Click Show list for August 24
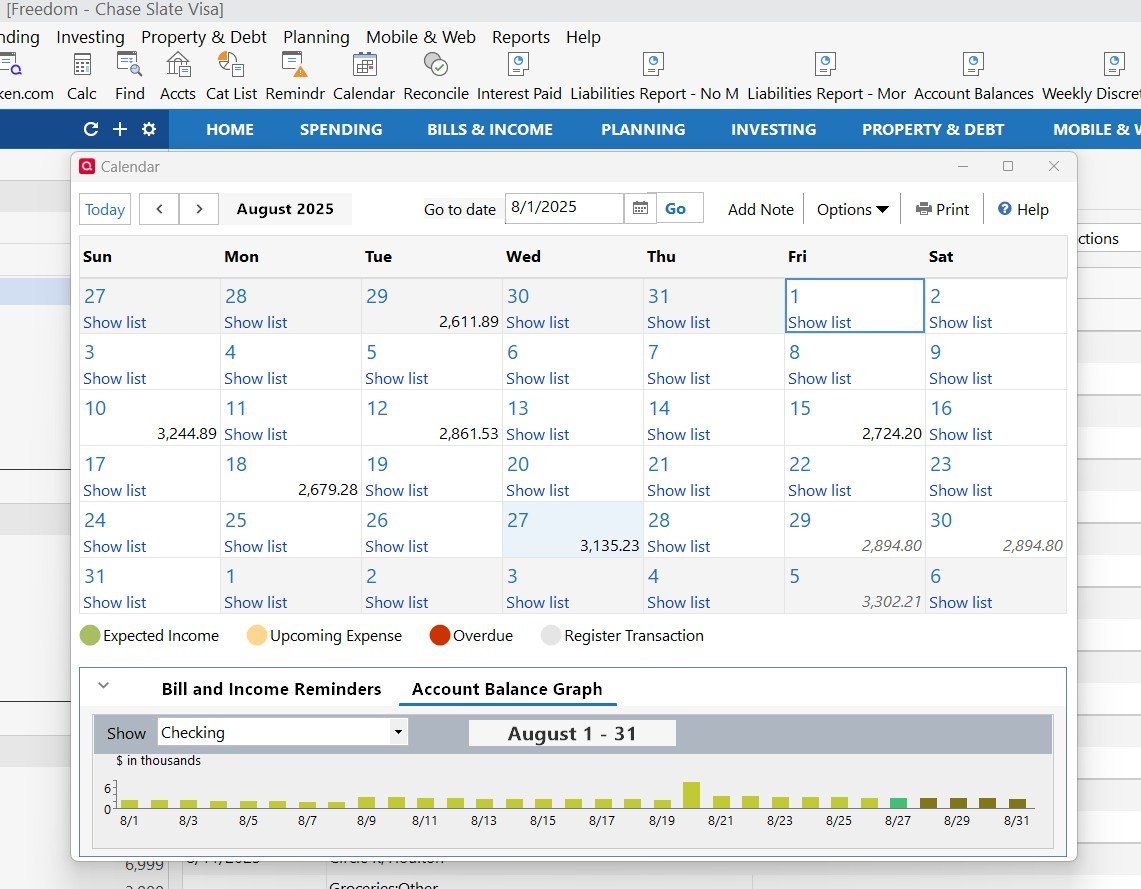This screenshot has height=889, width=1141. point(114,546)
